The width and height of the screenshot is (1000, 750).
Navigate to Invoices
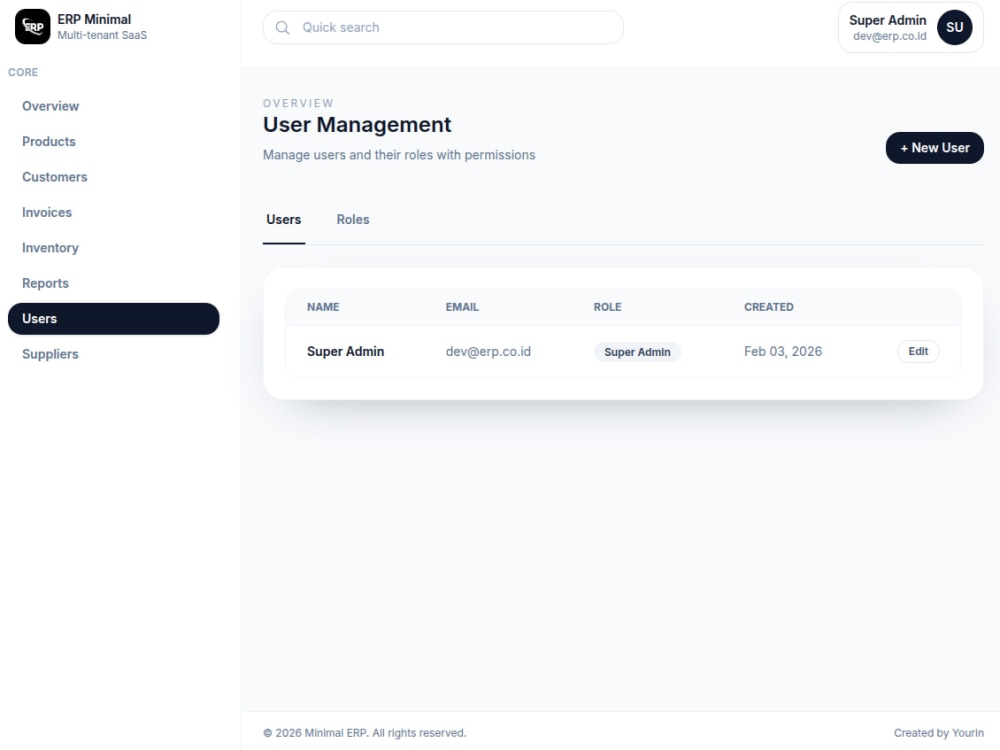click(x=114, y=212)
